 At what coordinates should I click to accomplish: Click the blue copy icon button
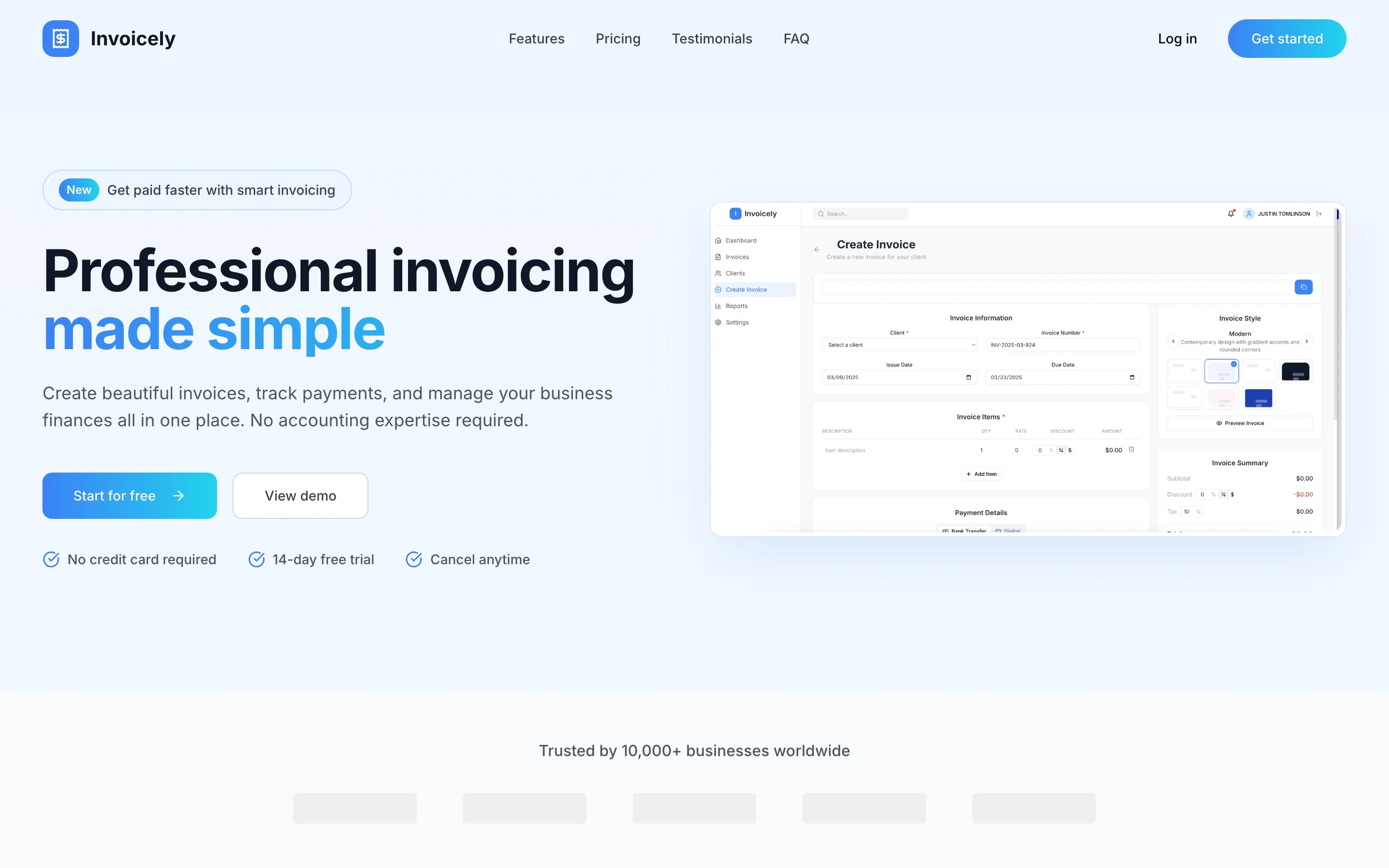tap(1304, 287)
